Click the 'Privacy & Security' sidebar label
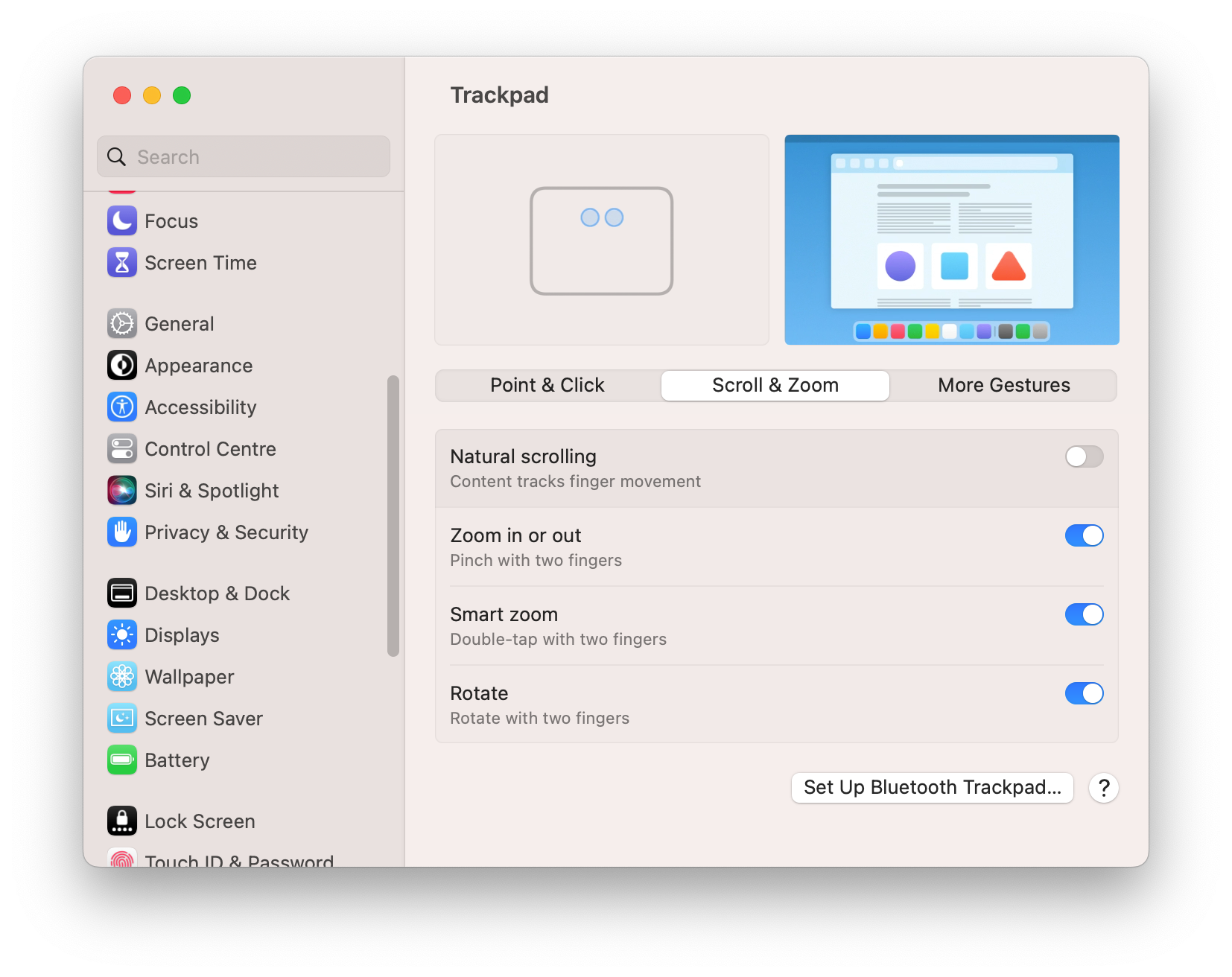 [x=226, y=532]
